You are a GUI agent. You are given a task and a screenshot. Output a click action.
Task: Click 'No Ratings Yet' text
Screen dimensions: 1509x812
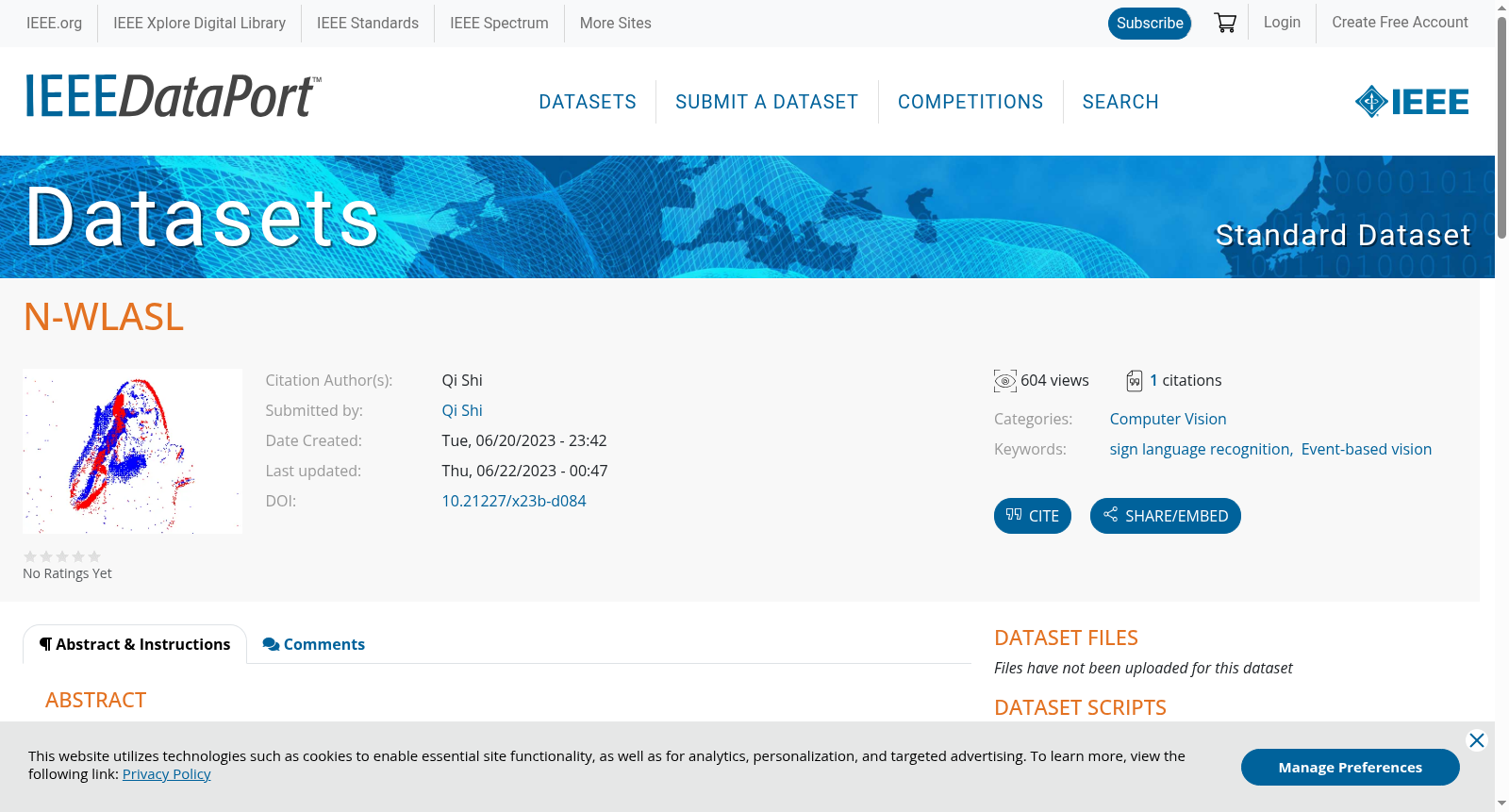(67, 573)
